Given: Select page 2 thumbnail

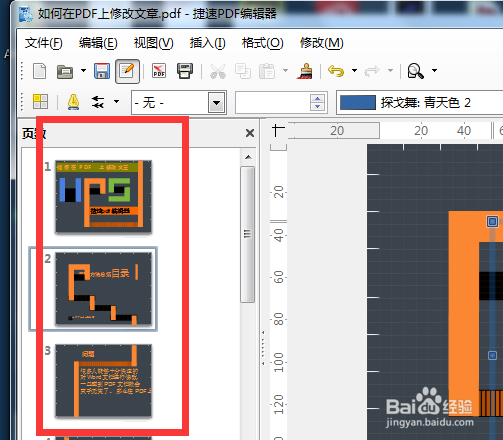Looking at the screenshot, I should point(103,289).
